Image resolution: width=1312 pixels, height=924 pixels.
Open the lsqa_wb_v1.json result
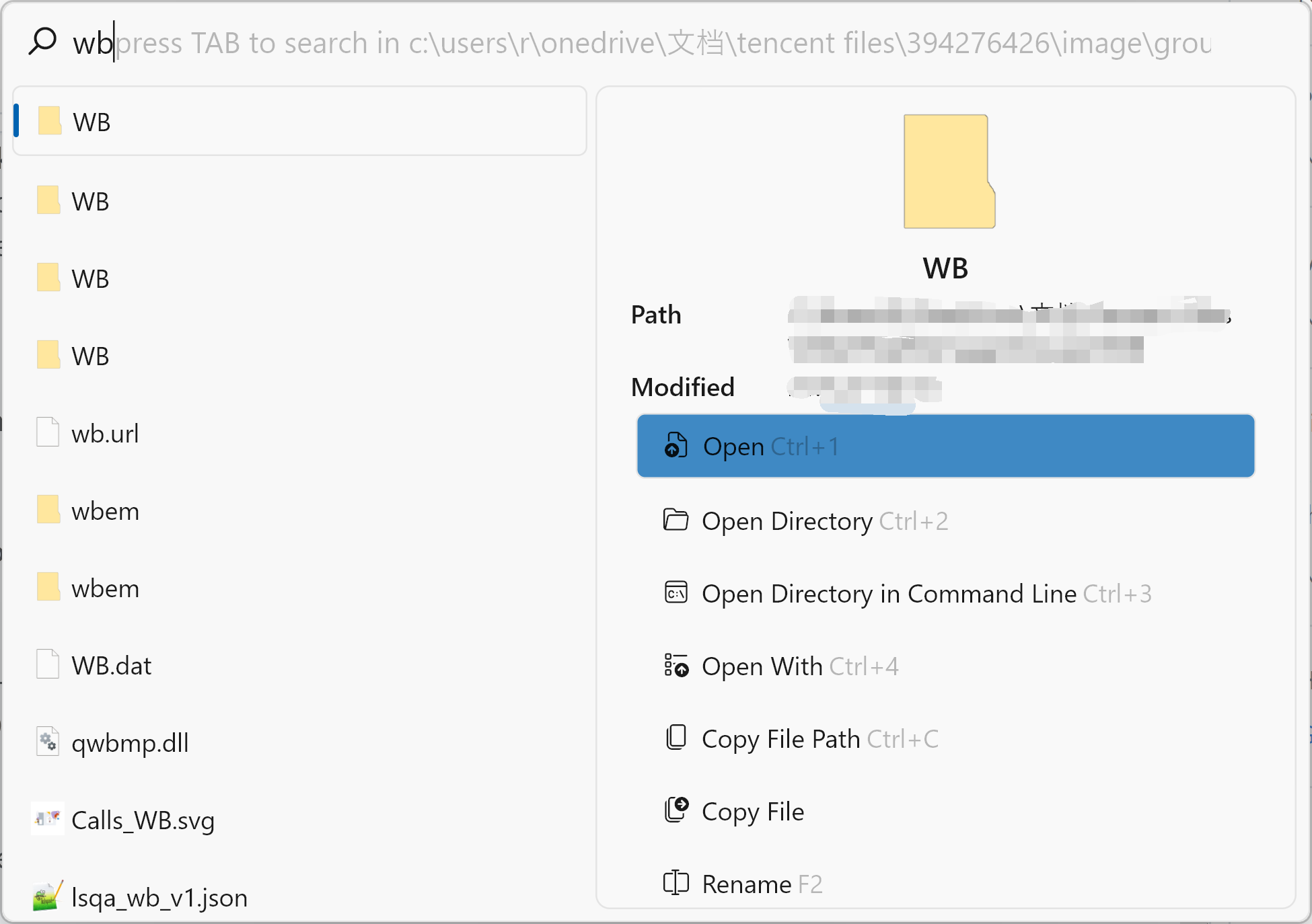[x=159, y=897]
